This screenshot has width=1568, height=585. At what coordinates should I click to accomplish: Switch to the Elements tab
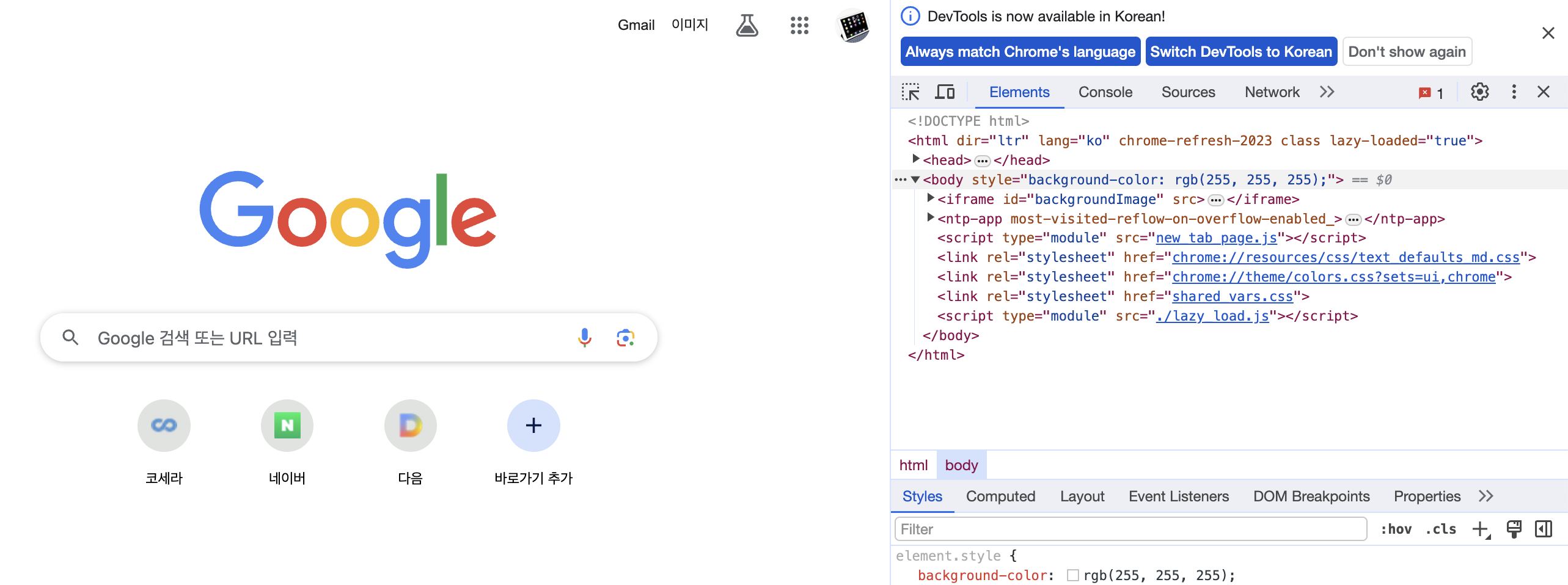coord(1019,92)
